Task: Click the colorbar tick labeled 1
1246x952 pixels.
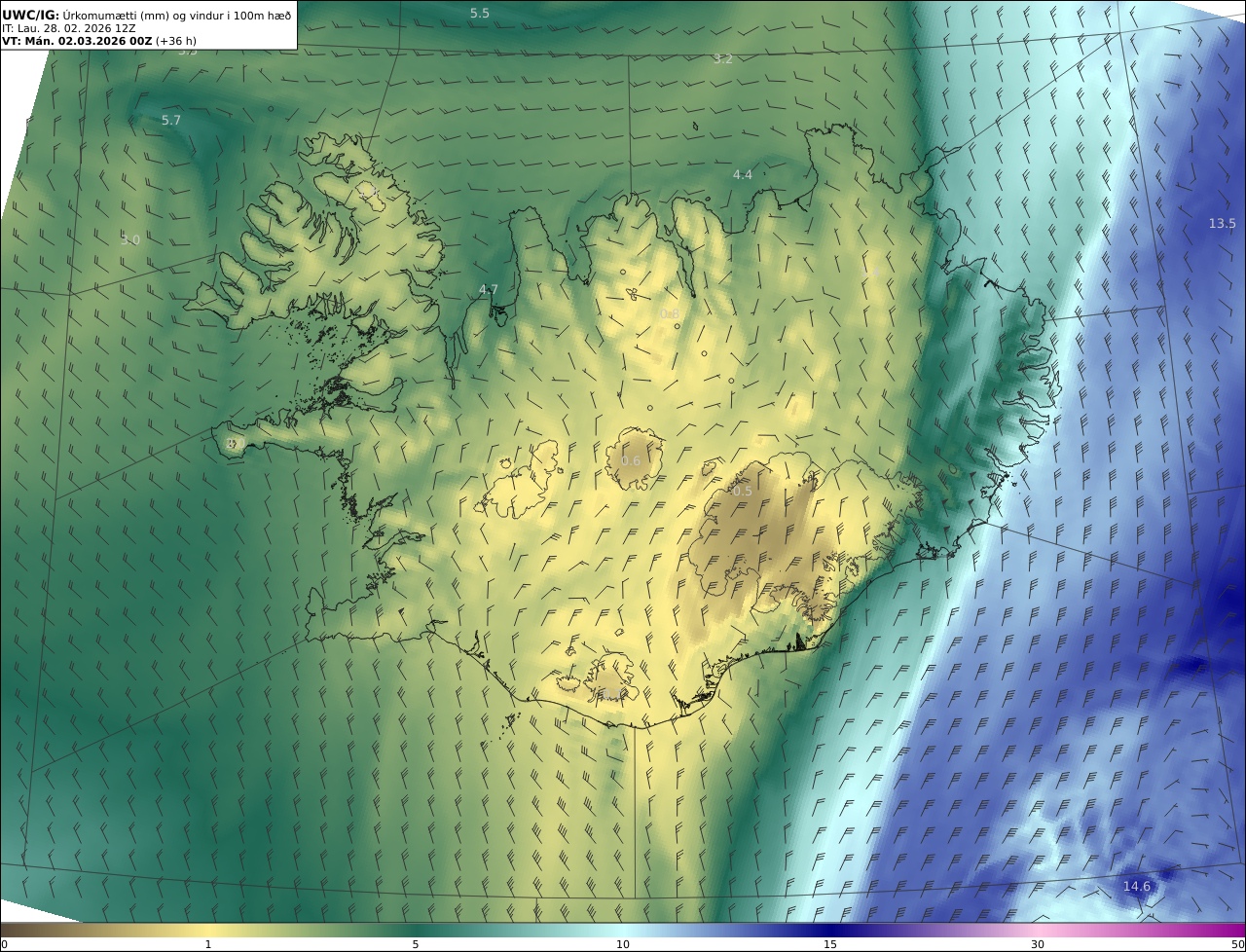Action: coord(208,944)
